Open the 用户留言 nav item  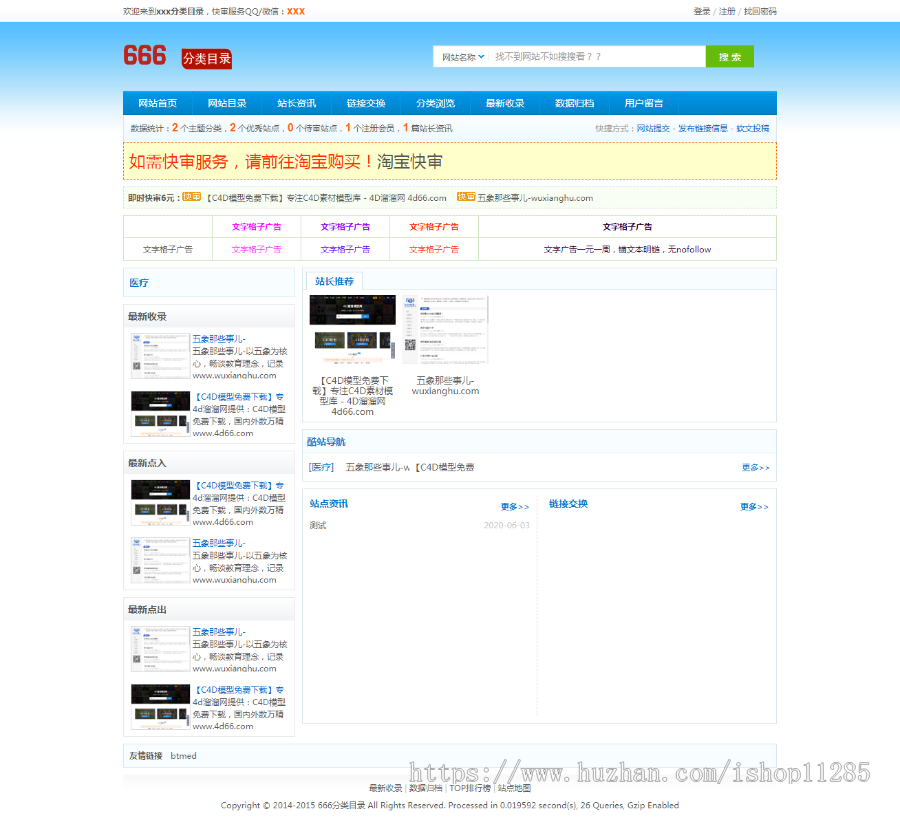point(643,103)
